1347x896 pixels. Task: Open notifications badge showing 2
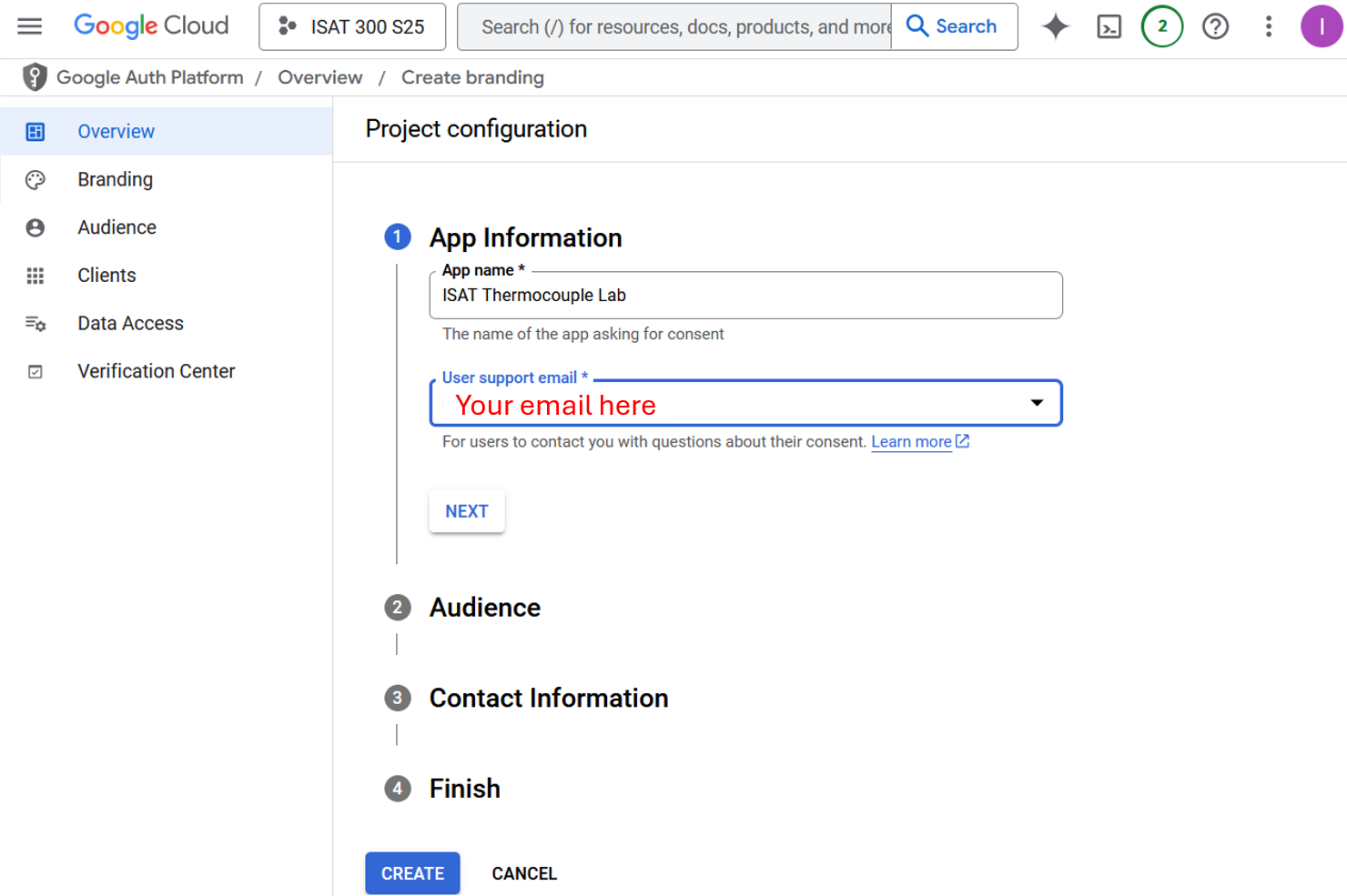[1162, 26]
